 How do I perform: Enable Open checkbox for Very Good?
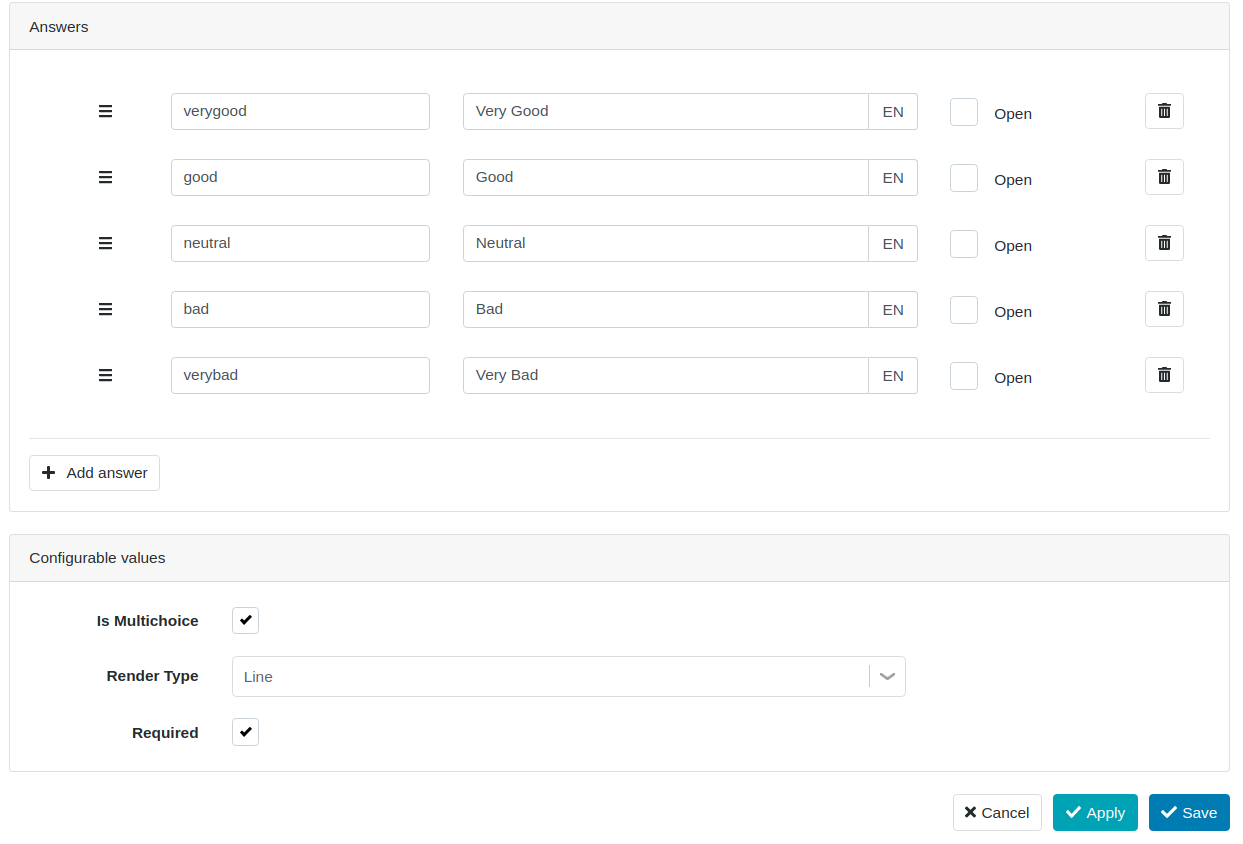tap(964, 112)
